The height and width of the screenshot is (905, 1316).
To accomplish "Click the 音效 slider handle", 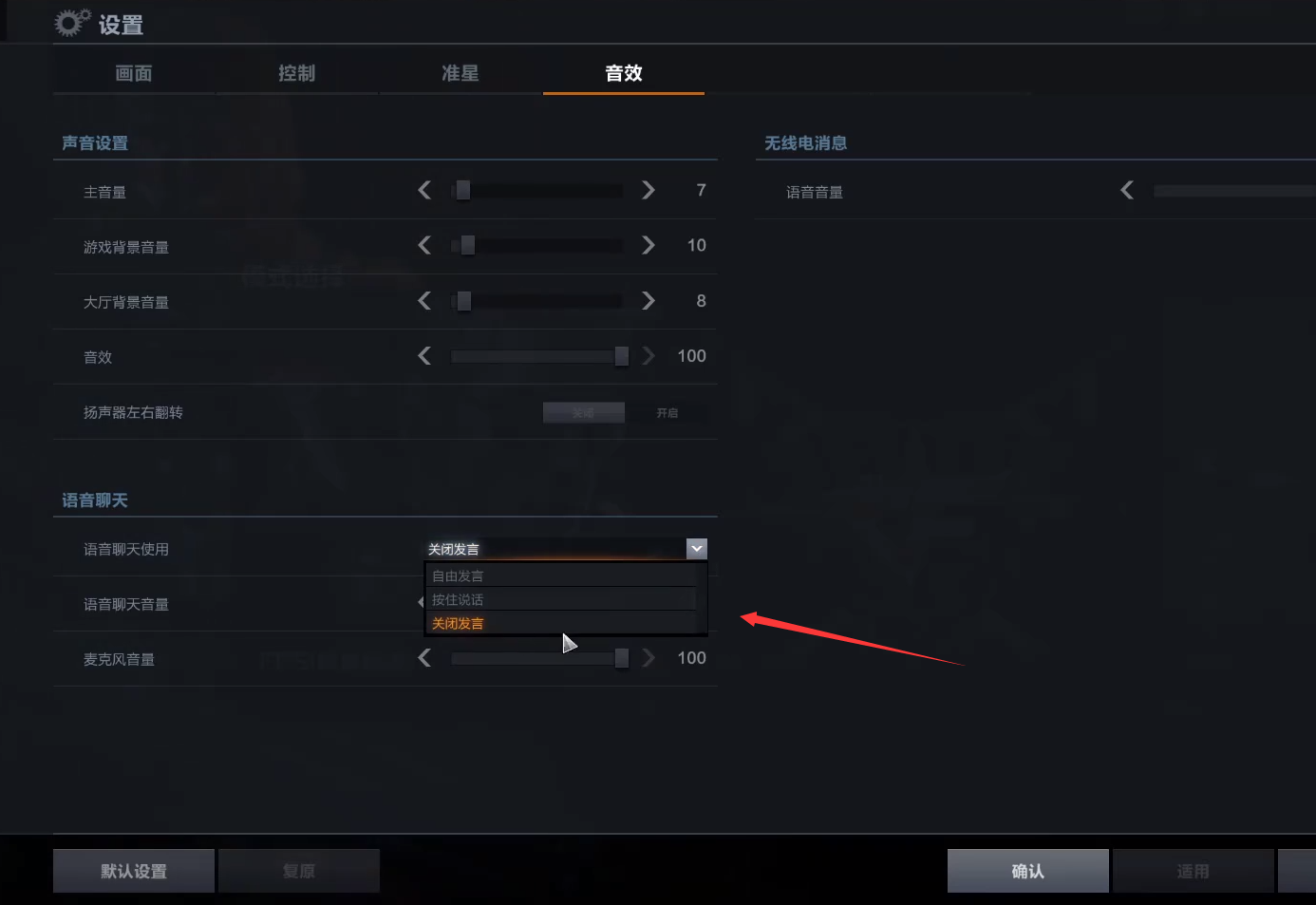I will coord(622,356).
